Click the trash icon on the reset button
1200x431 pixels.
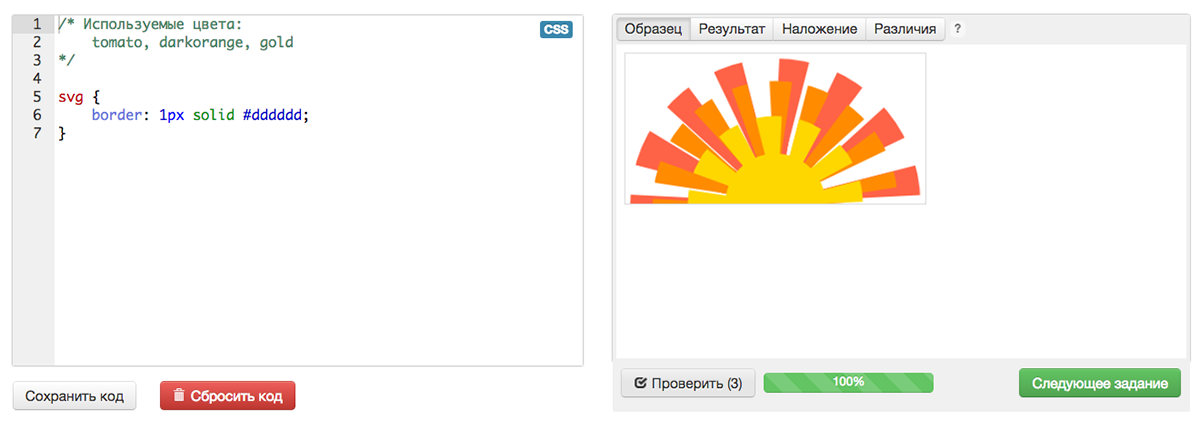pyautogui.click(x=179, y=396)
